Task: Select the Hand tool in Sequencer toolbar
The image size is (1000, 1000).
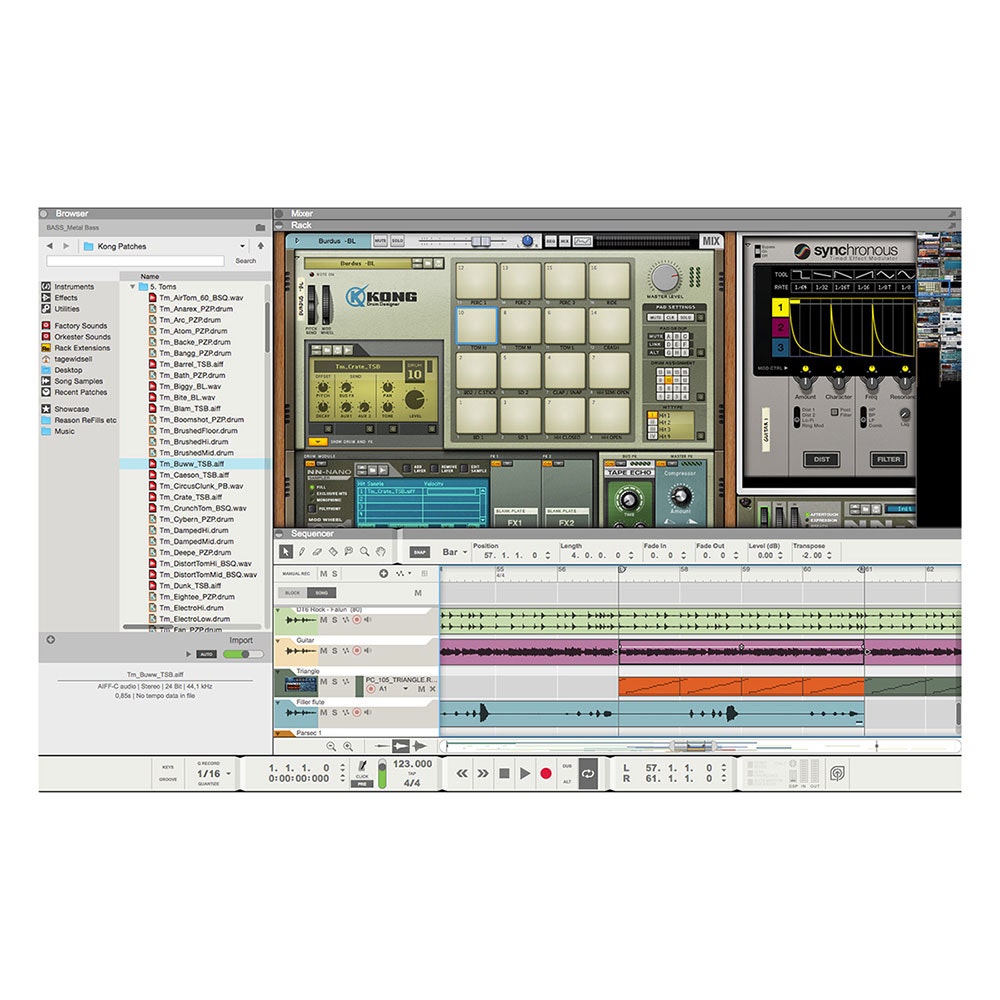Action: tap(381, 552)
